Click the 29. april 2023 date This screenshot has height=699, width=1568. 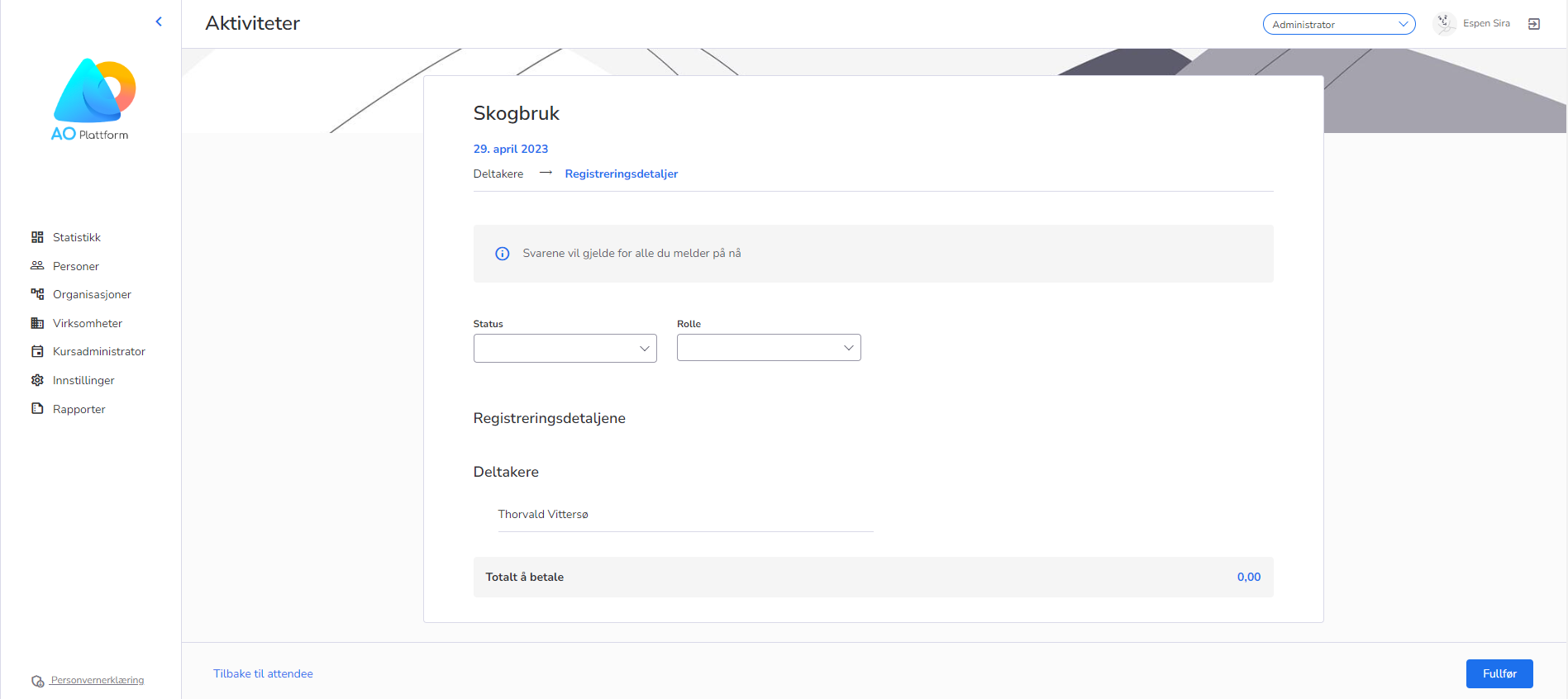[x=511, y=149]
